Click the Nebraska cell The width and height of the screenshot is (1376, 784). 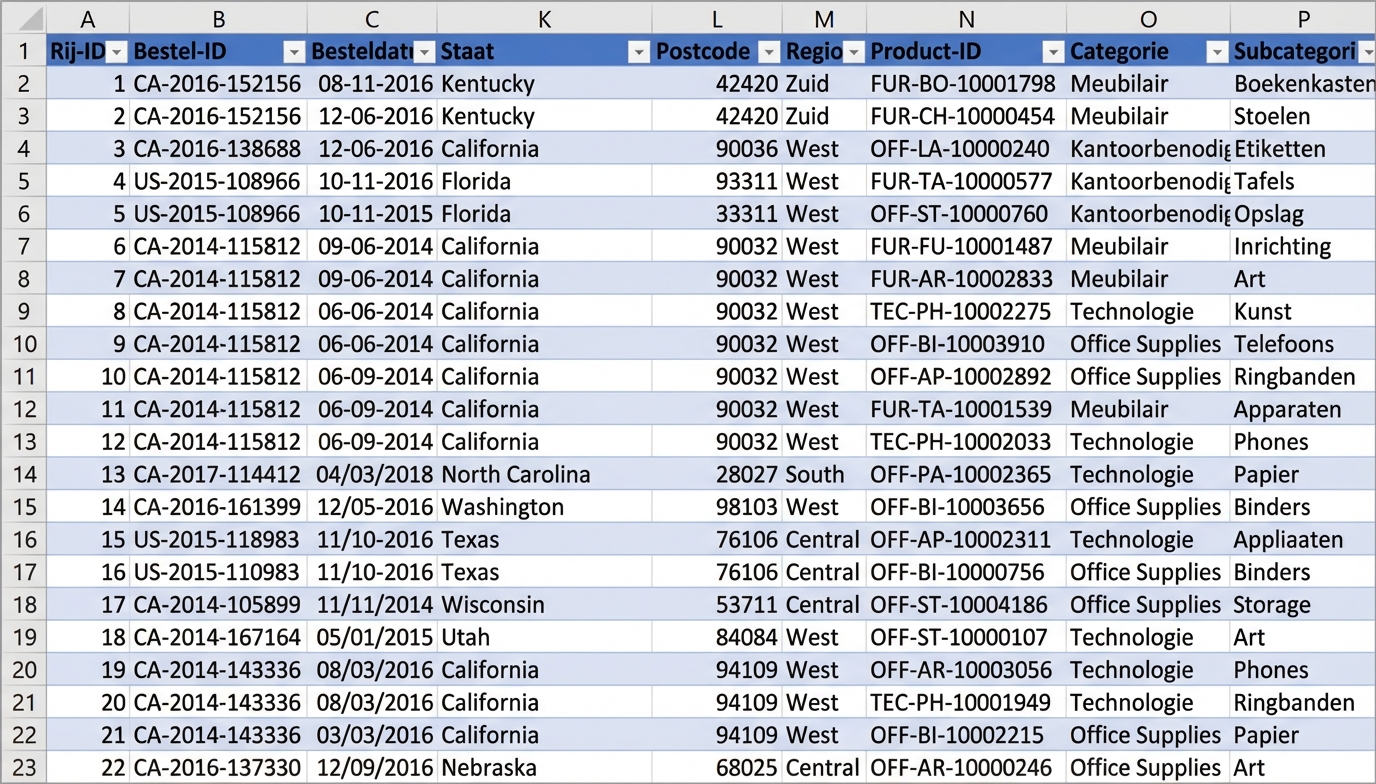click(489, 768)
